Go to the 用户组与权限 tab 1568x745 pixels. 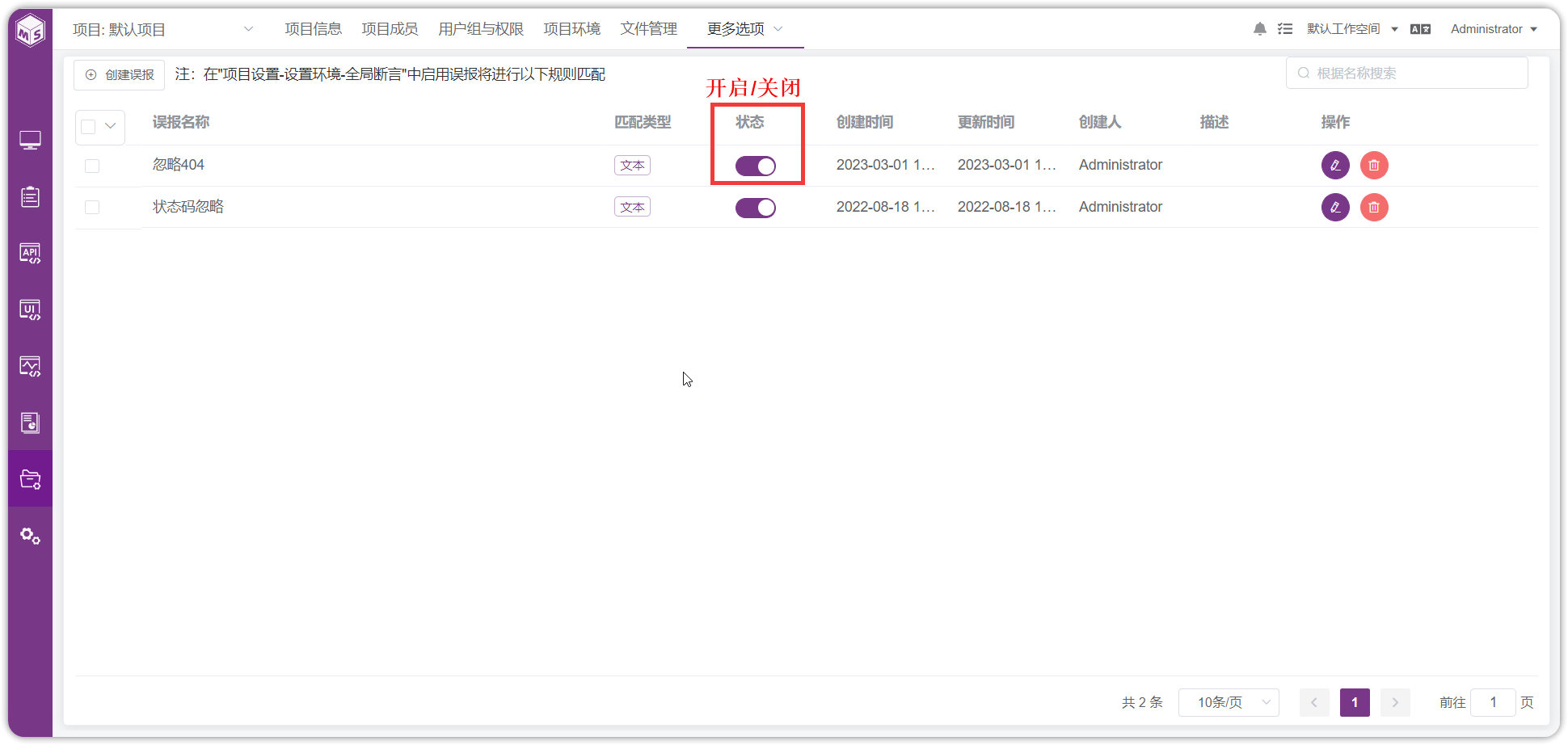point(481,29)
